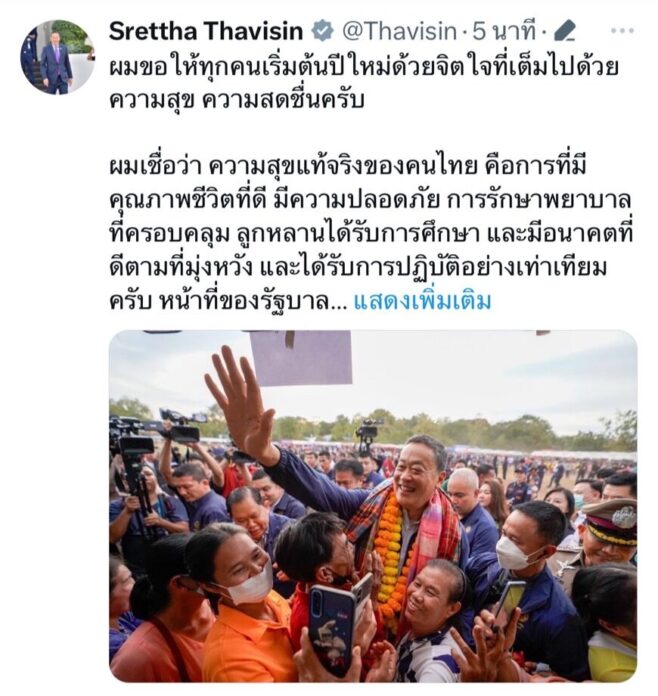Click the dark-cased smartphone in photo
658x696 pixels.
[332, 628]
